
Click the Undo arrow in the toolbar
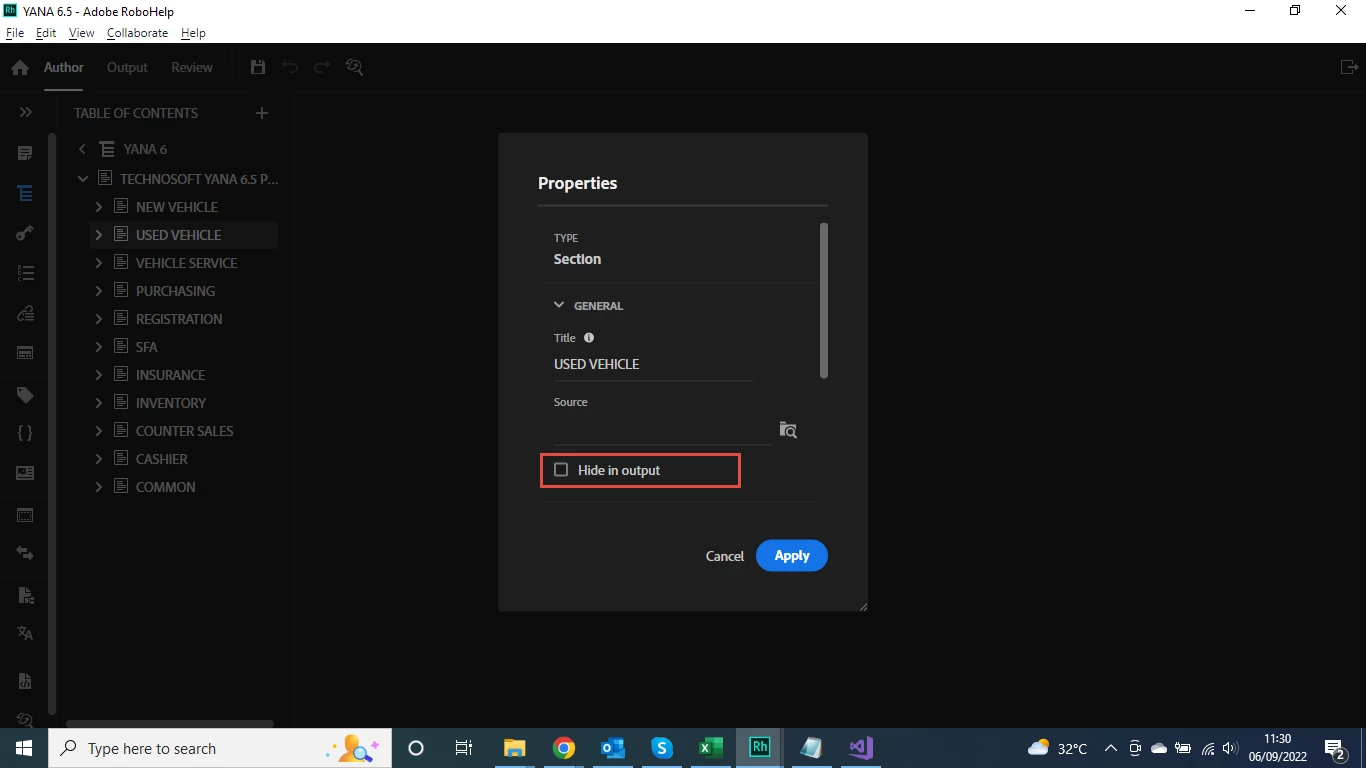(290, 67)
